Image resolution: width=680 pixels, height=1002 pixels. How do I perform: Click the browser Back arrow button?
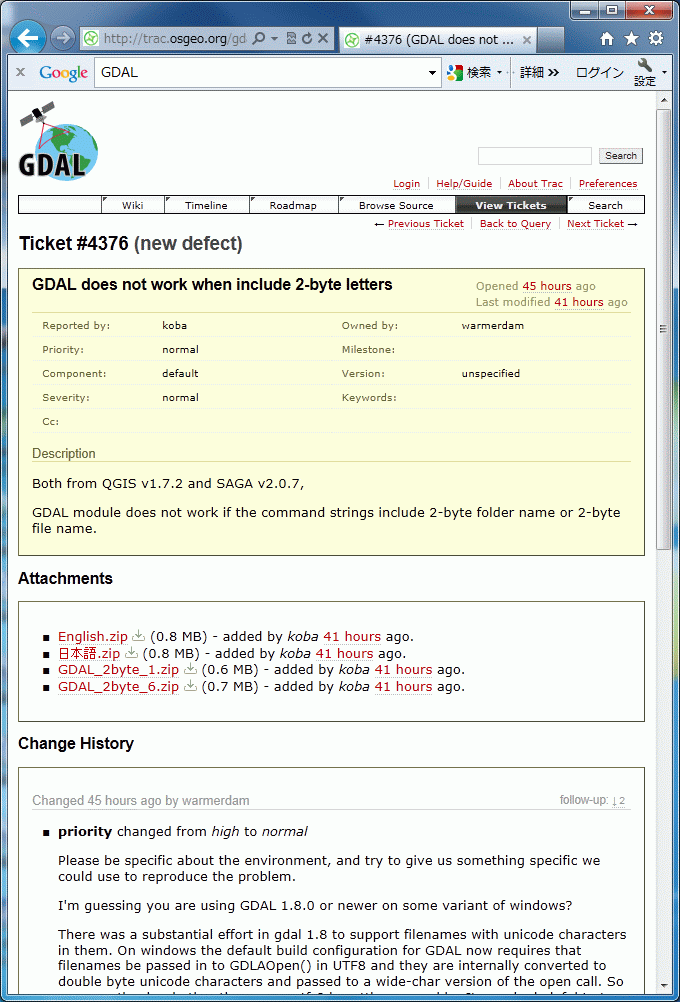[x=27, y=39]
